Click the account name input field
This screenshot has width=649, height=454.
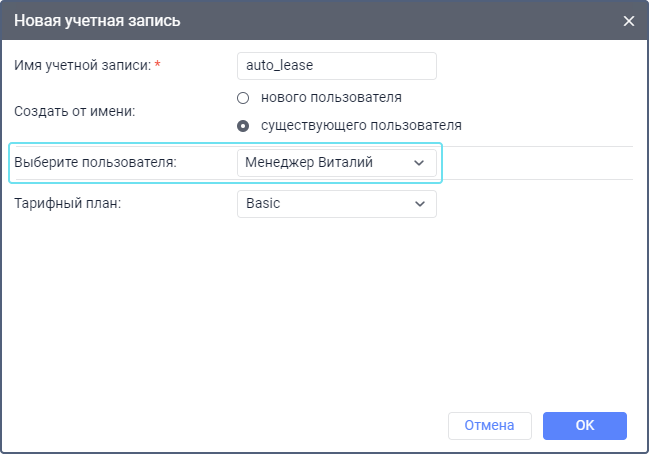coord(336,66)
